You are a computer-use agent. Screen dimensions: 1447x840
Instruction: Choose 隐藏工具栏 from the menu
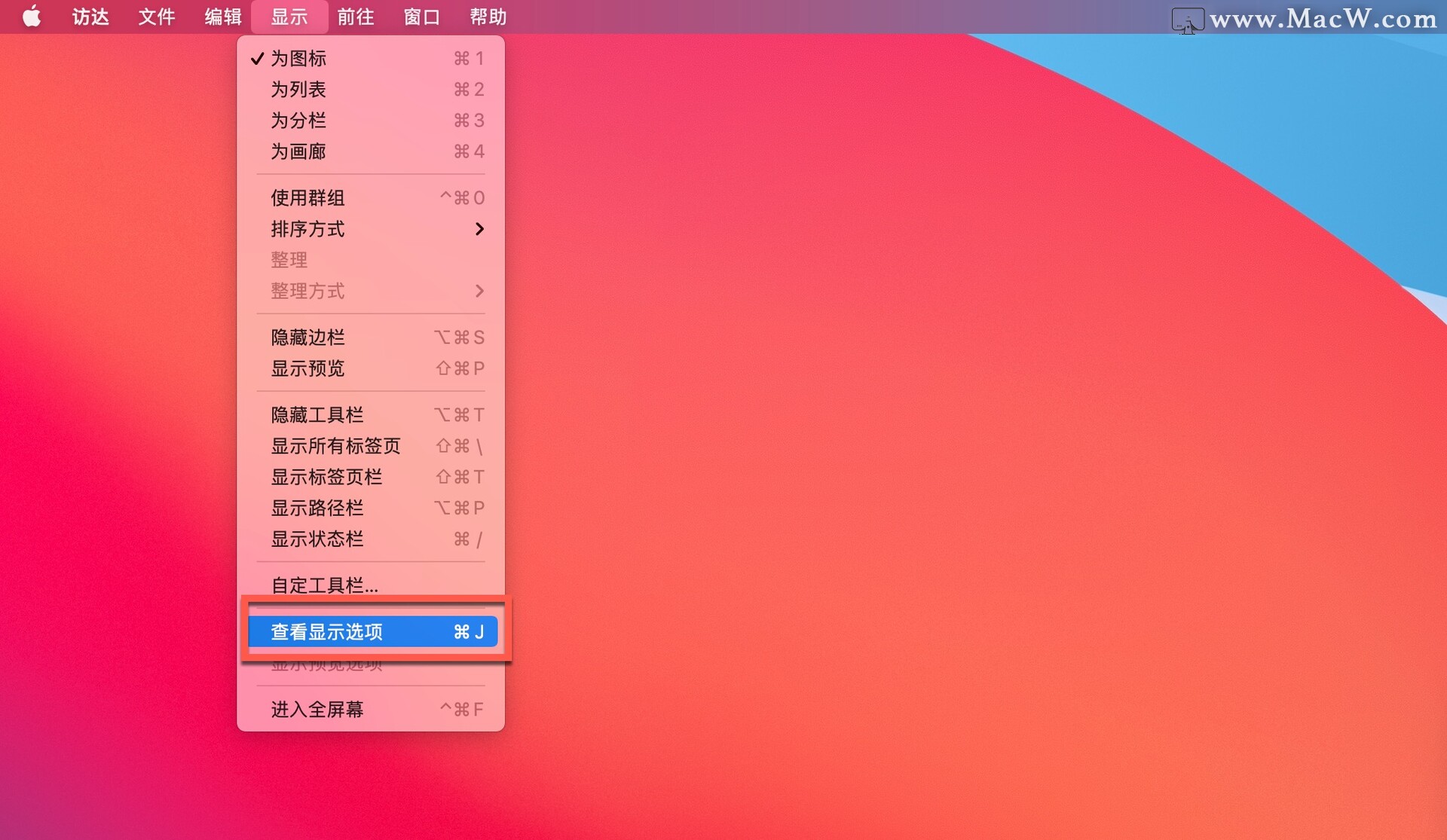[317, 415]
